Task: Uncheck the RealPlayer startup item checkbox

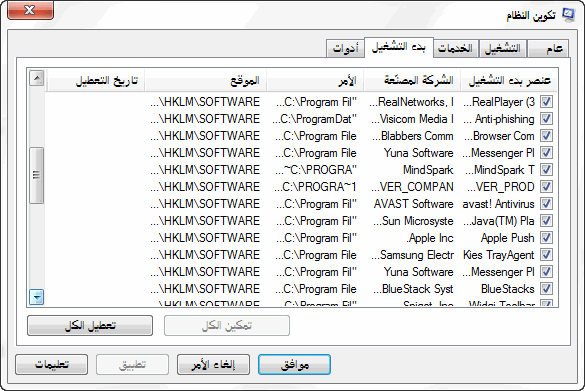Action: click(547, 101)
